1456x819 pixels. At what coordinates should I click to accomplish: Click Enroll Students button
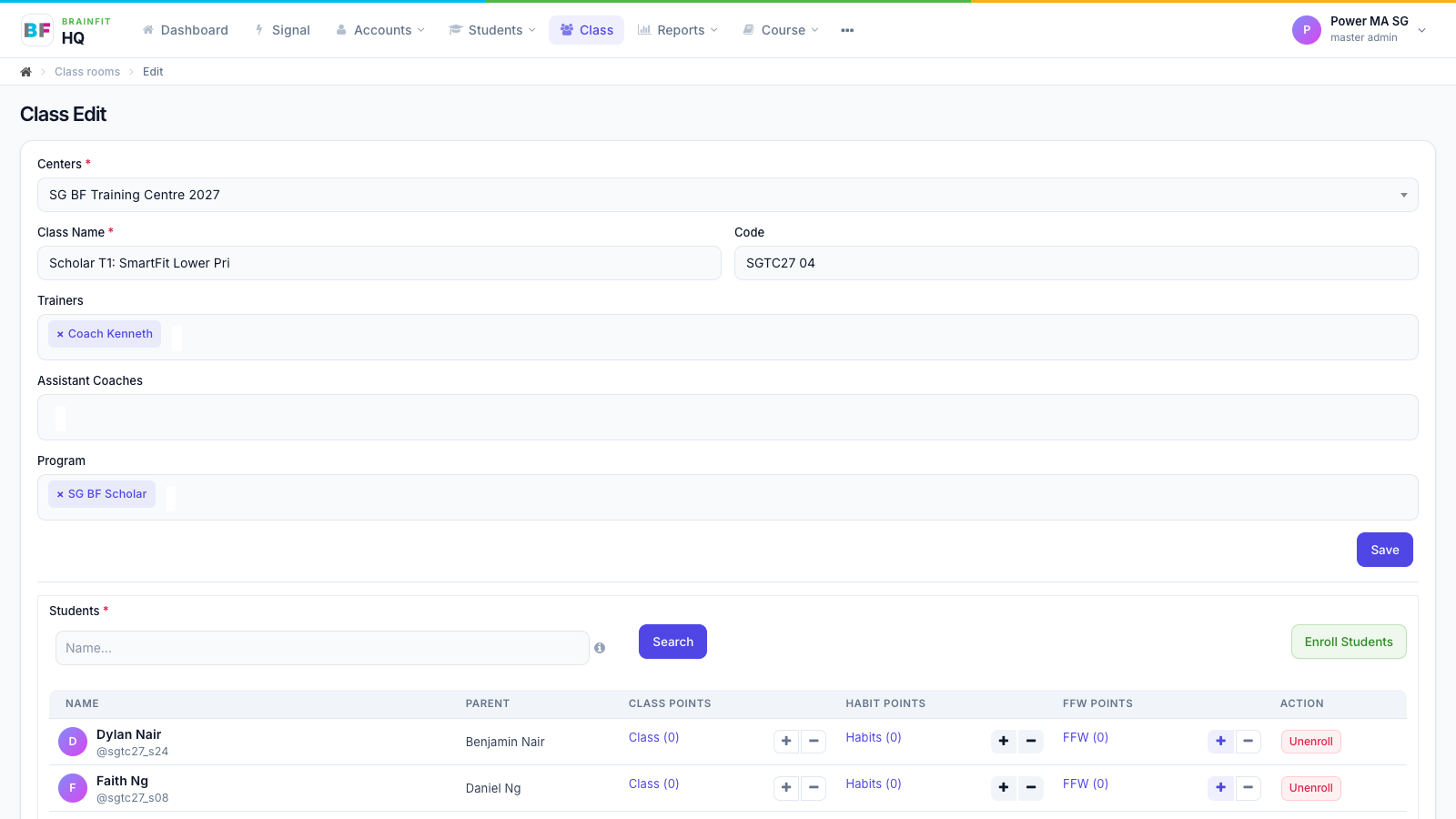[x=1349, y=642]
